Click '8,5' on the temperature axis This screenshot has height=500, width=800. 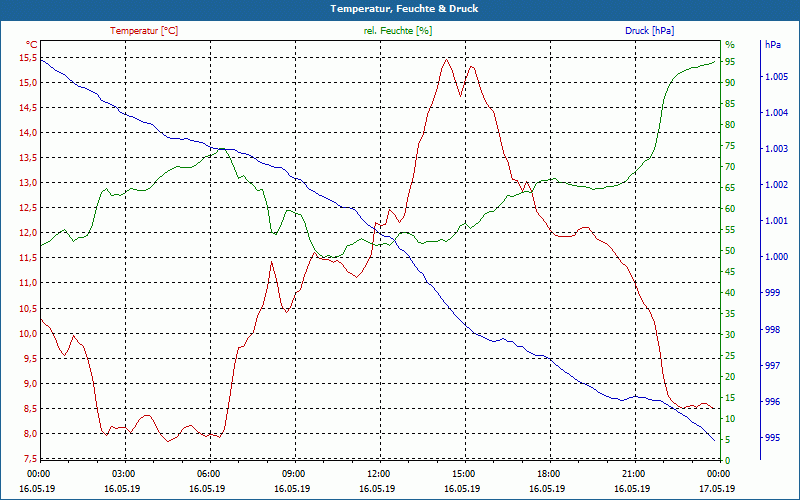31,408
